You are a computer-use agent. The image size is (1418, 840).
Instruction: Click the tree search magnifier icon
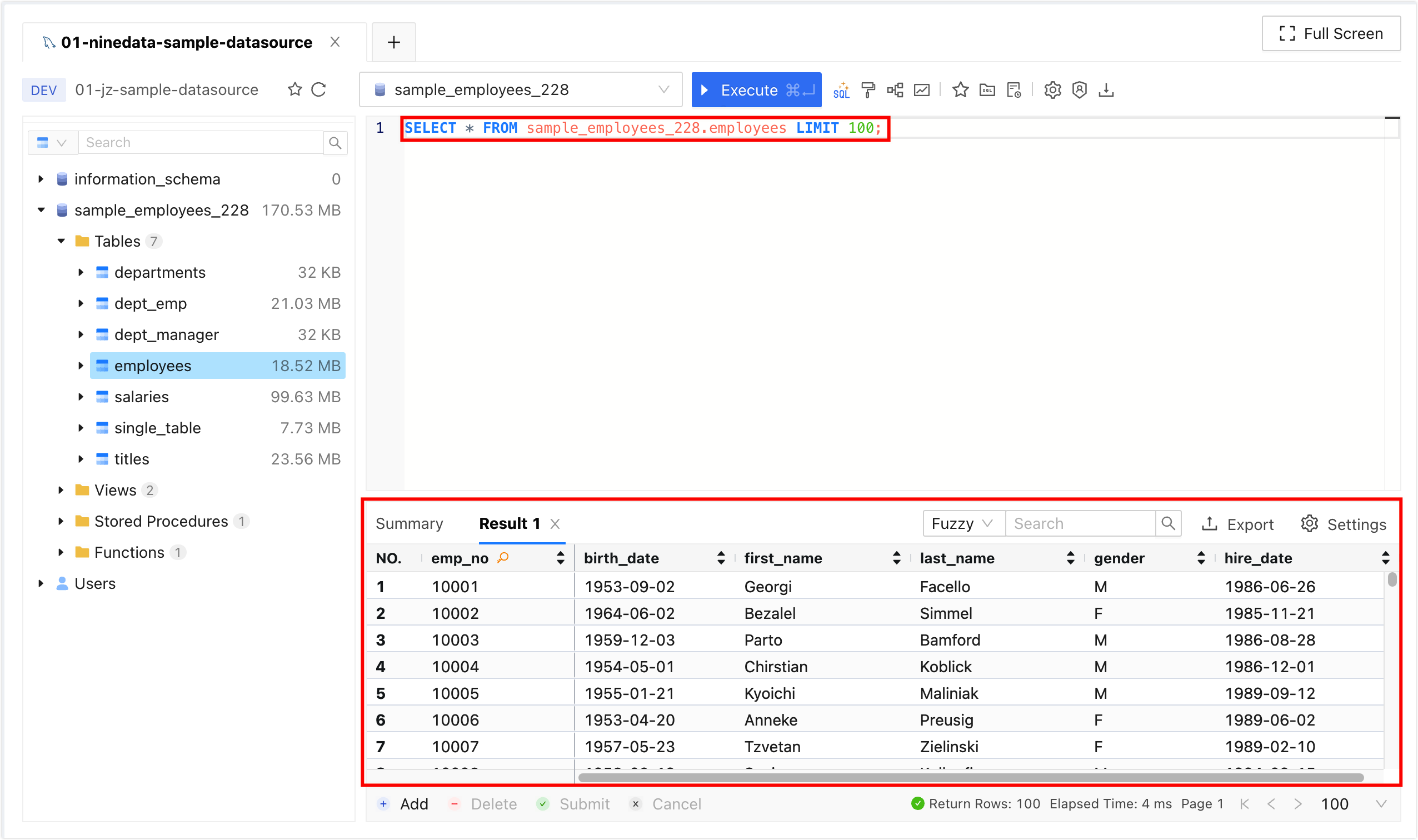pyautogui.click(x=335, y=143)
